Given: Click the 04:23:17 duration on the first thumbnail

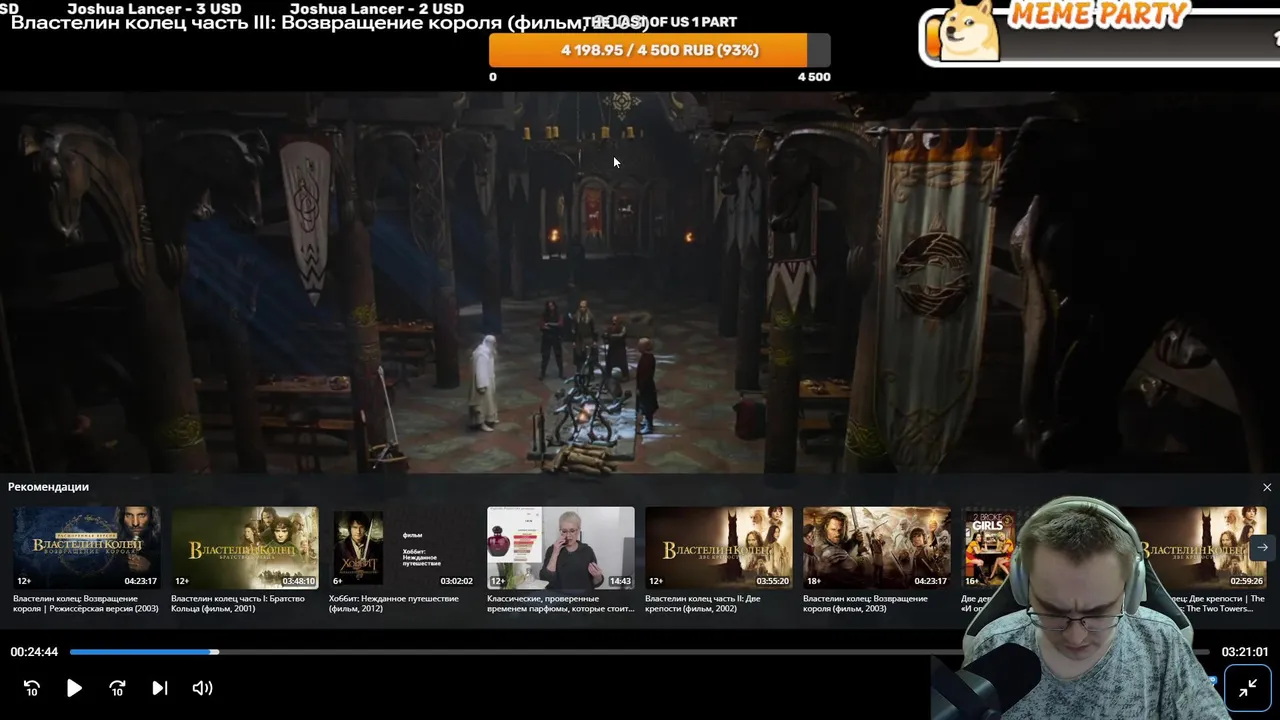Looking at the screenshot, I should tap(140, 580).
